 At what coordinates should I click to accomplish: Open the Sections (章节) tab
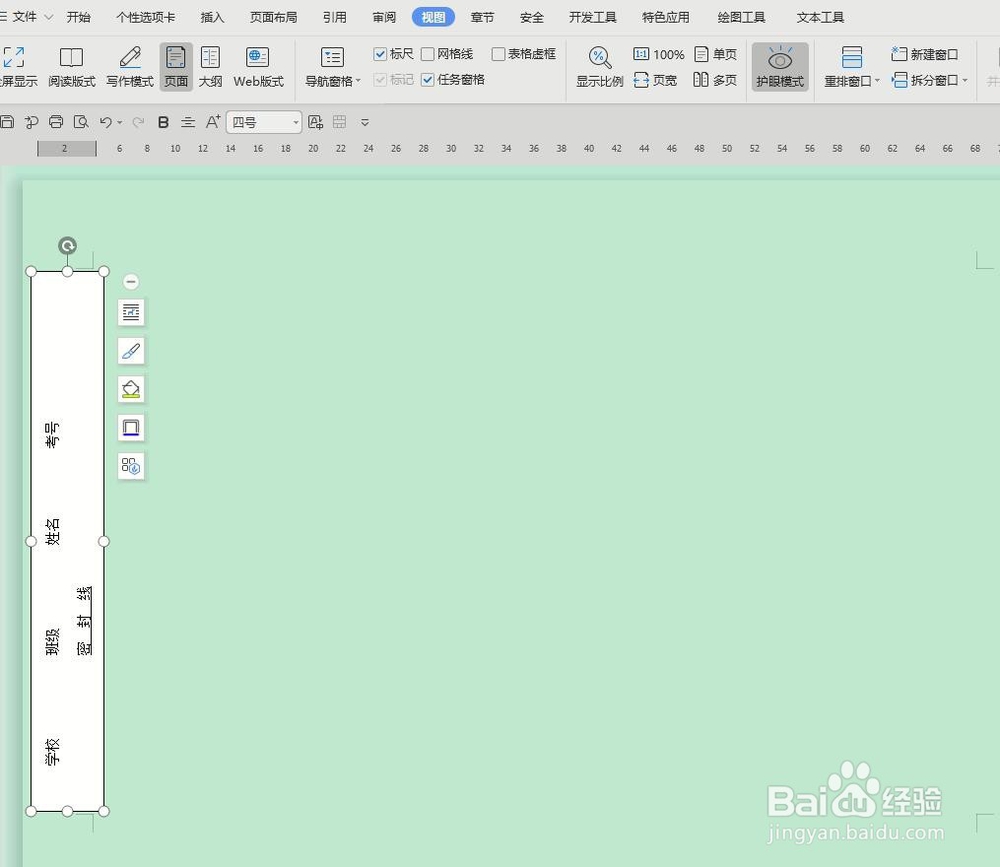tap(482, 17)
